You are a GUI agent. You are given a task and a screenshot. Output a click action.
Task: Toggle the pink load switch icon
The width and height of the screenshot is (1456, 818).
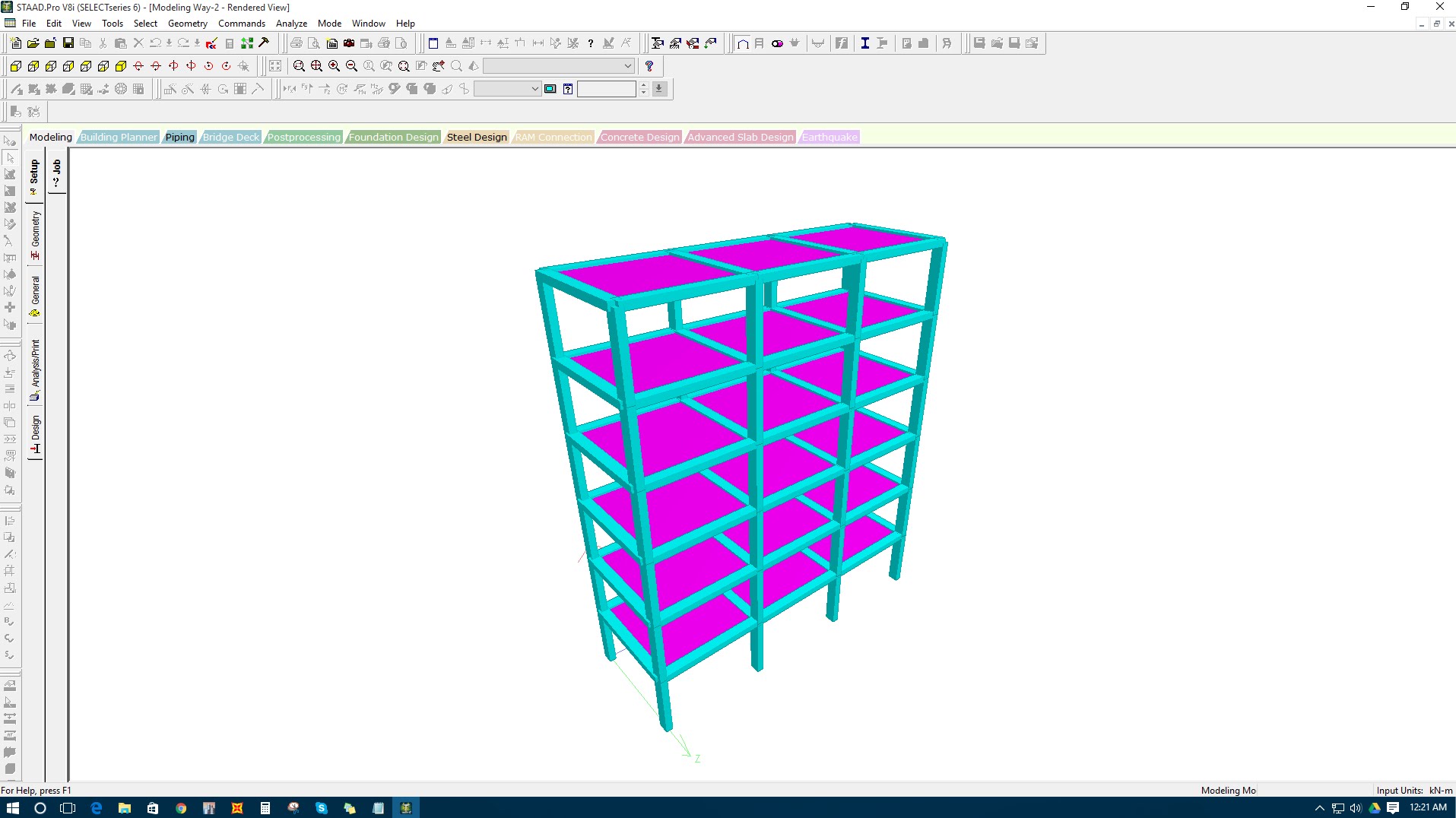click(777, 43)
